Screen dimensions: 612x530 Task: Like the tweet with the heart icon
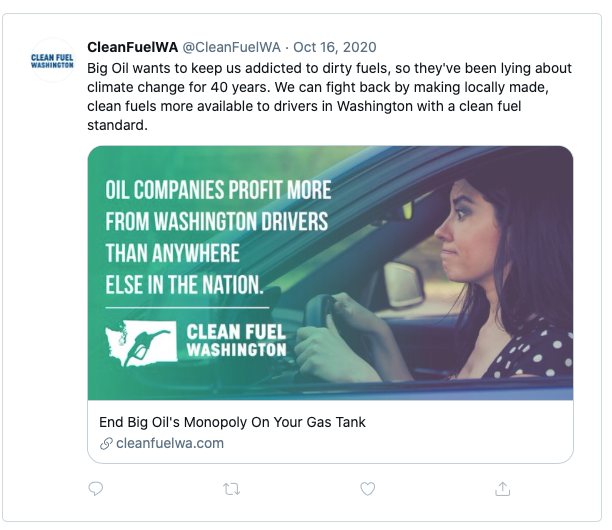(x=367, y=488)
